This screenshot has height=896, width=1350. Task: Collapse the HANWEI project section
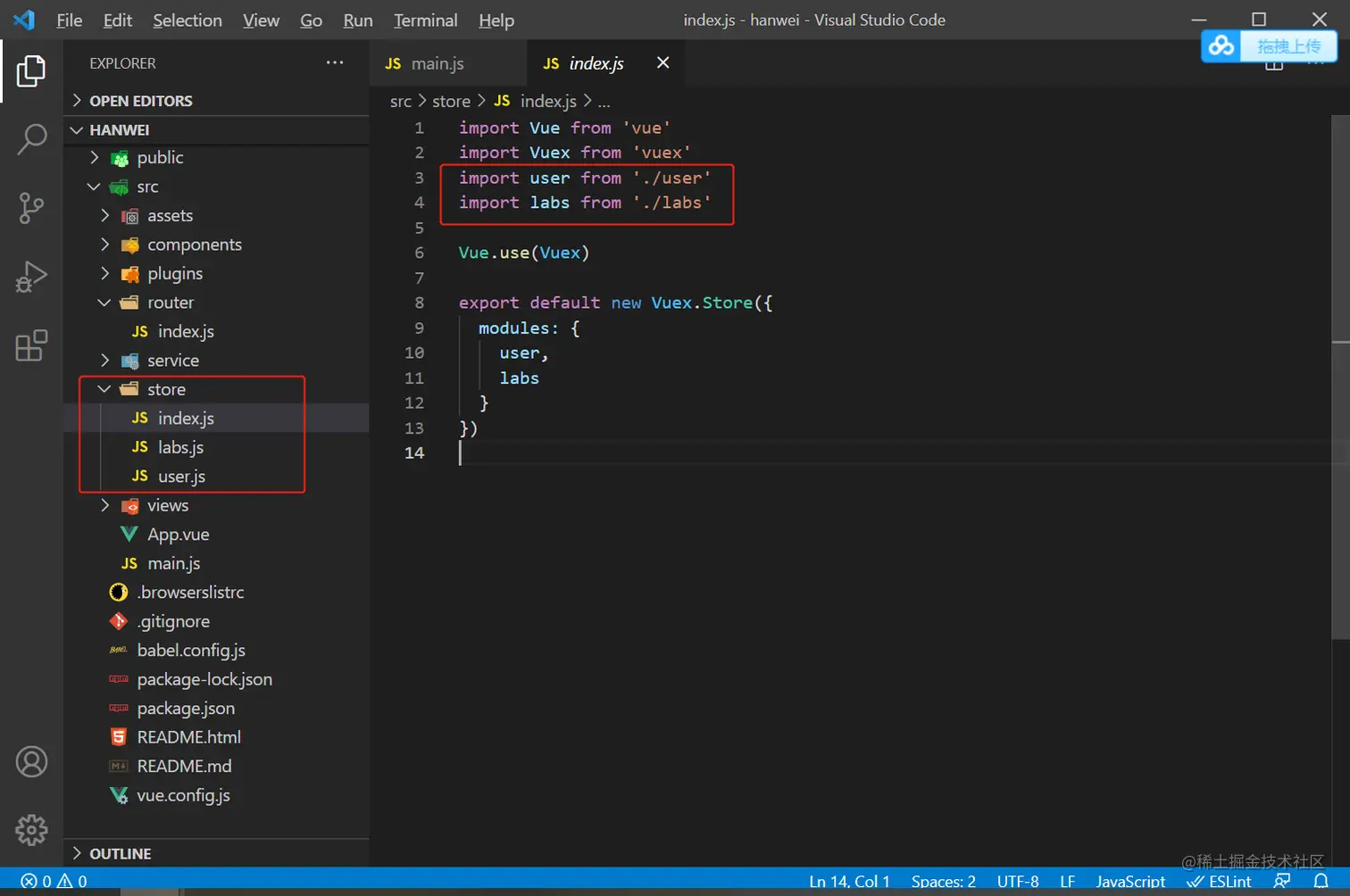216,130
